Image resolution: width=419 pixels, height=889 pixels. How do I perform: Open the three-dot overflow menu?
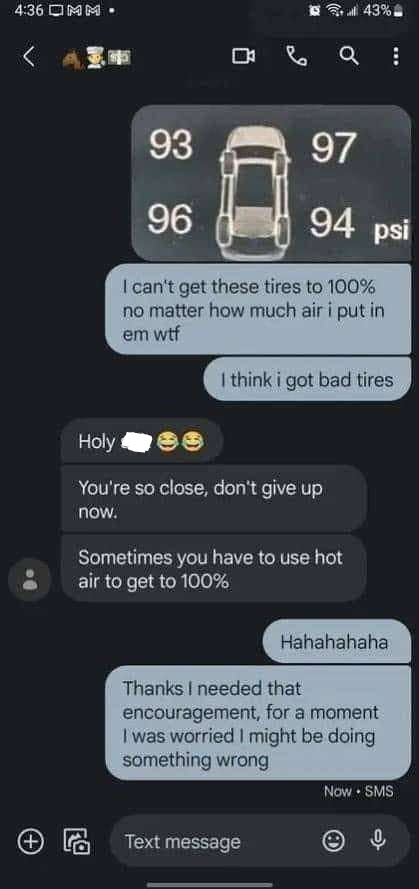pyautogui.click(x=396, y=56)
